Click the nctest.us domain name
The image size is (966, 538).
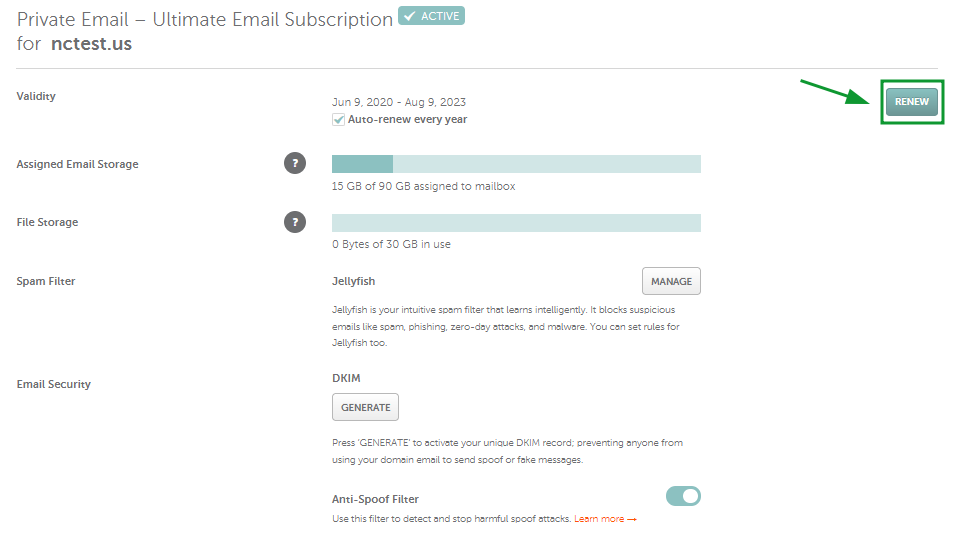click(91, 44)
